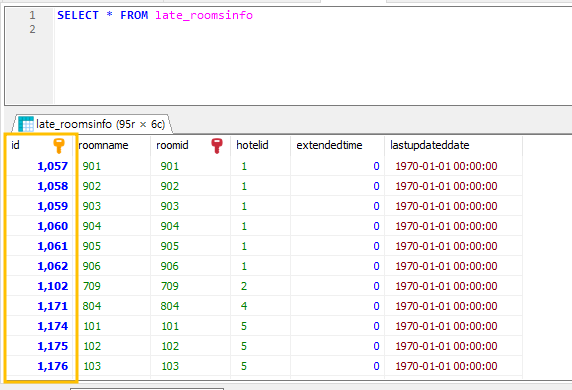Sort by the lastupdateddate column header
Screen dimensions: 572x390
[453, 145]
